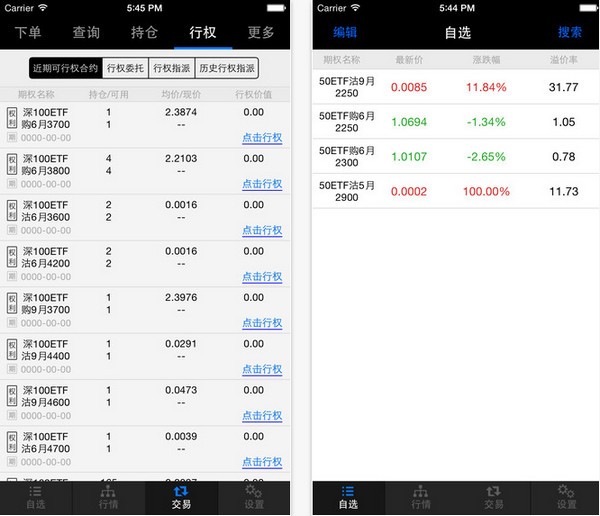Viewport: 600px width, 516px height.
Task: Tap 权利 icon of 深100ETF沽6月4200
Action: (12, 257)
